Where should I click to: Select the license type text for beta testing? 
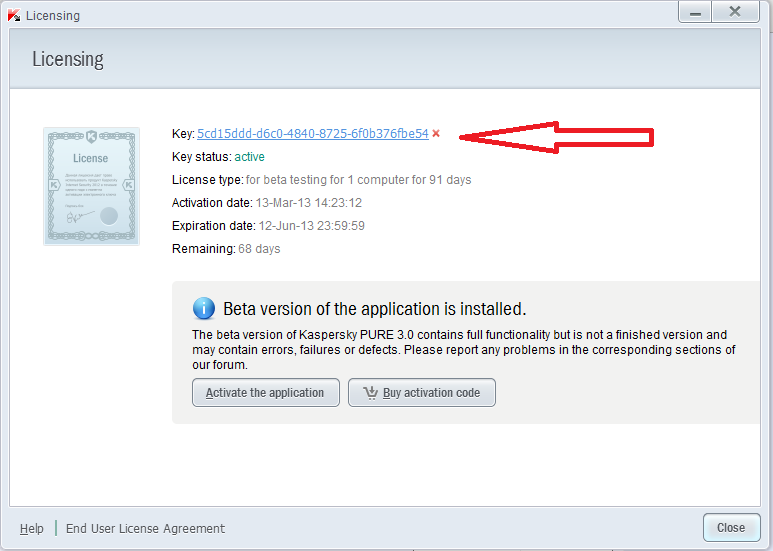(x=358, y=180)
